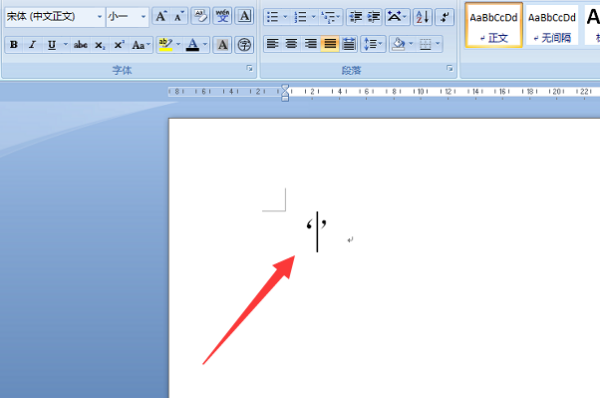Open the 段落 dialog launcher
This screenshot has height=398, width=600.
(x=450, y=69)
